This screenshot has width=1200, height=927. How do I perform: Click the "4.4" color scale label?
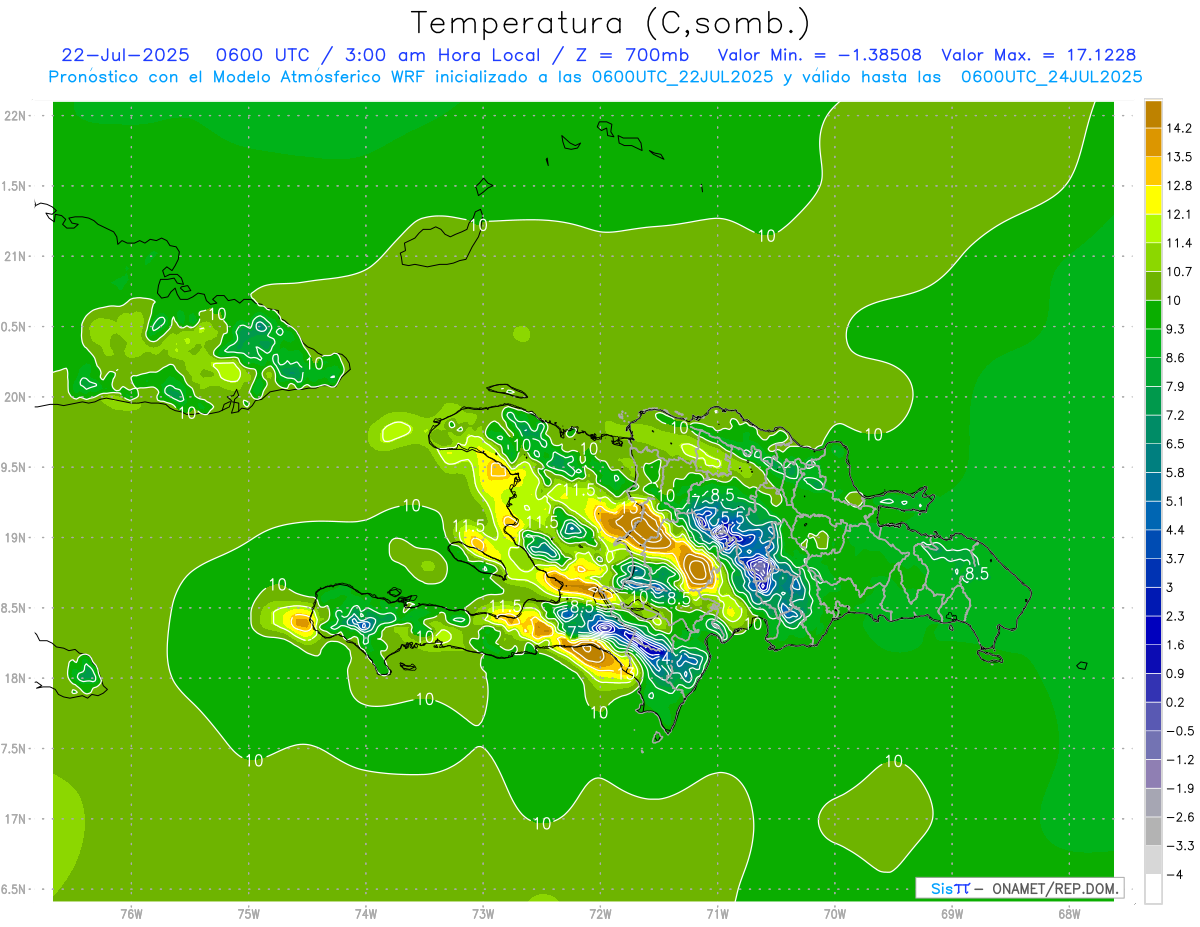[1177, 530]
